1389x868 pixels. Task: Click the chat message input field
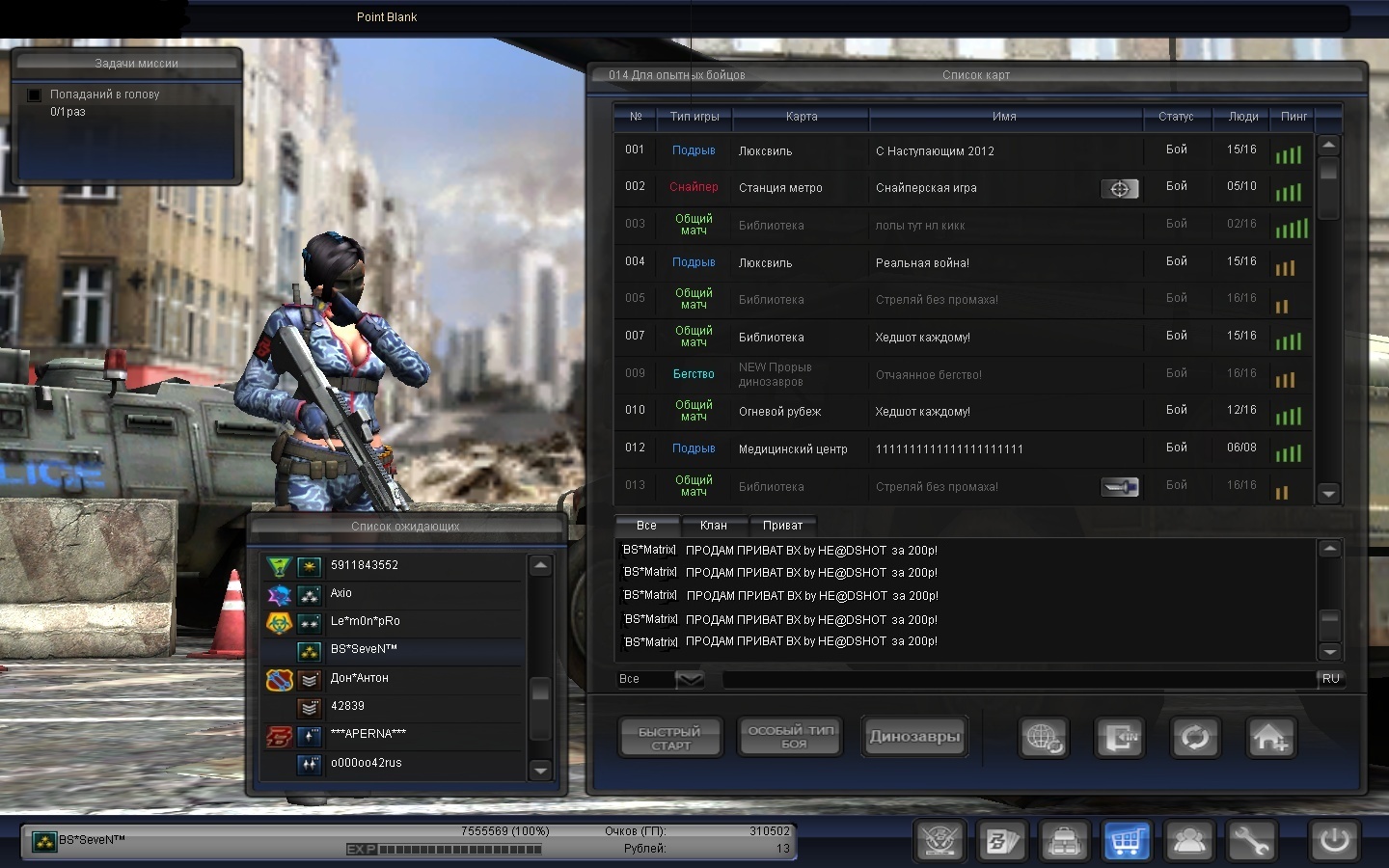coord(1018,679)
